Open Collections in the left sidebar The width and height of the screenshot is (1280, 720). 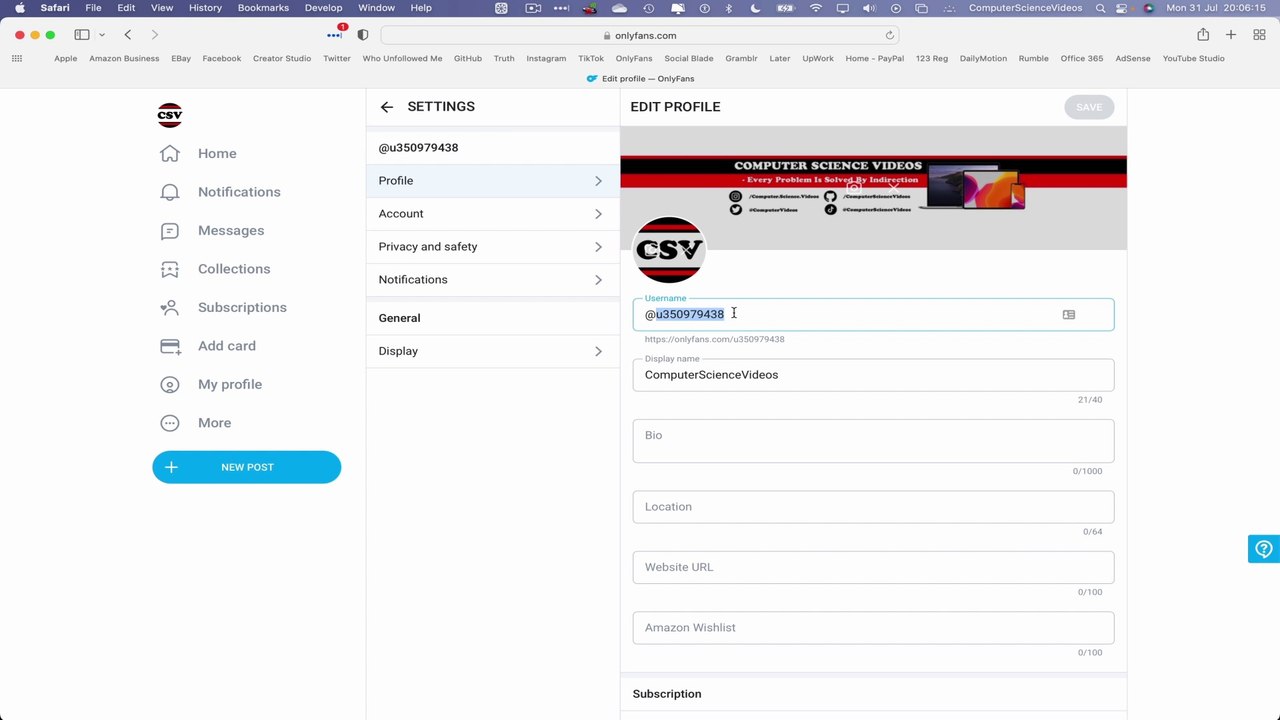tap(215, 269)
